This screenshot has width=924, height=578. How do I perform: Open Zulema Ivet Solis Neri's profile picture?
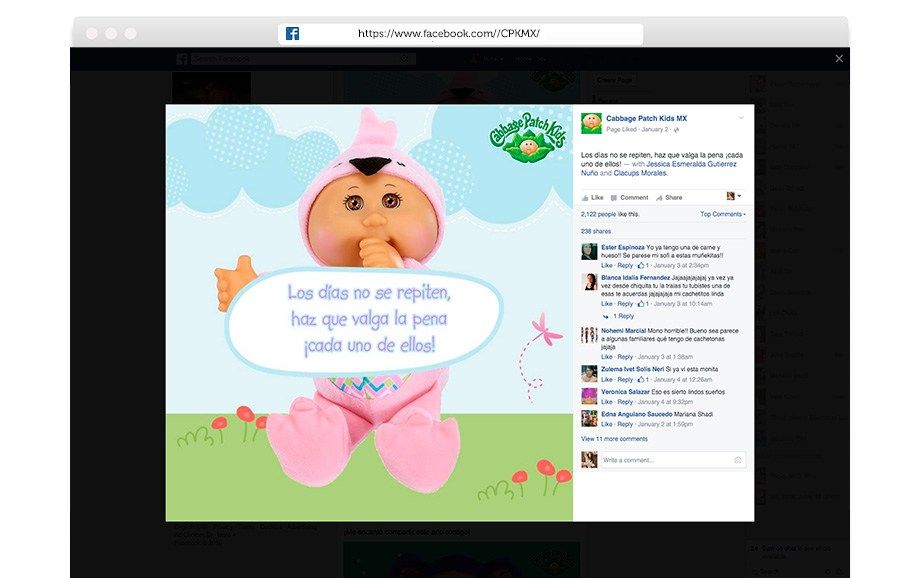(x=589, y=374)
